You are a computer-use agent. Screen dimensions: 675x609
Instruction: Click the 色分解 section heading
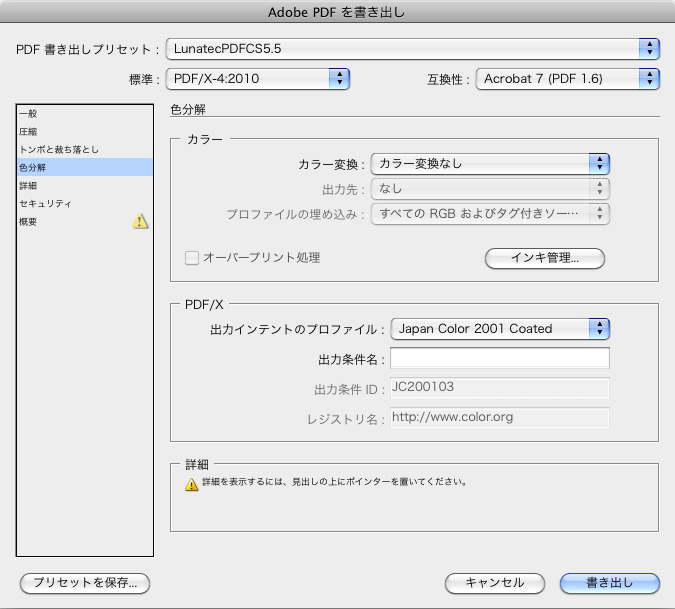tap(188, 109)
